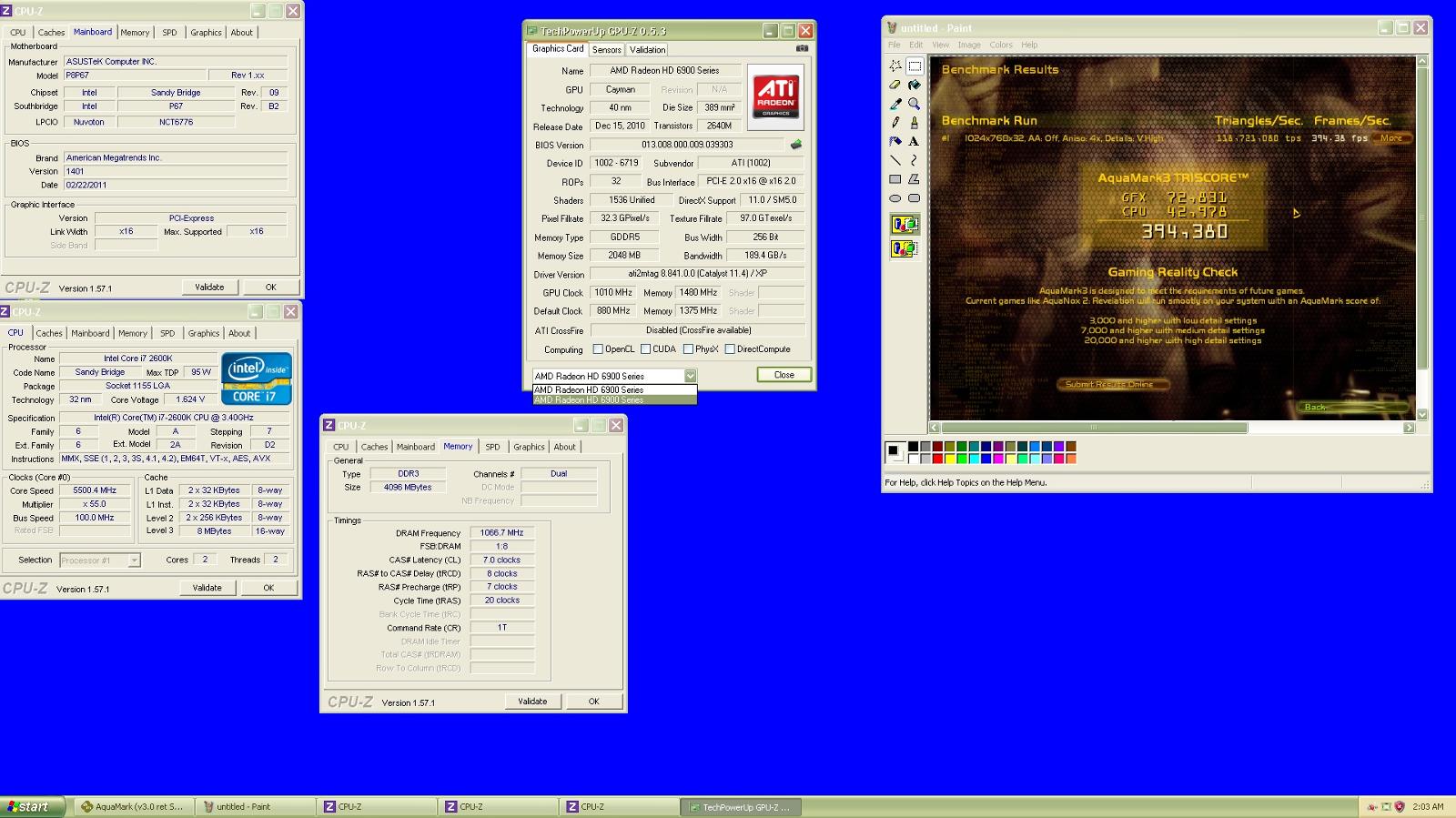Pick the yellow color swatch in Paint palette

950,459
